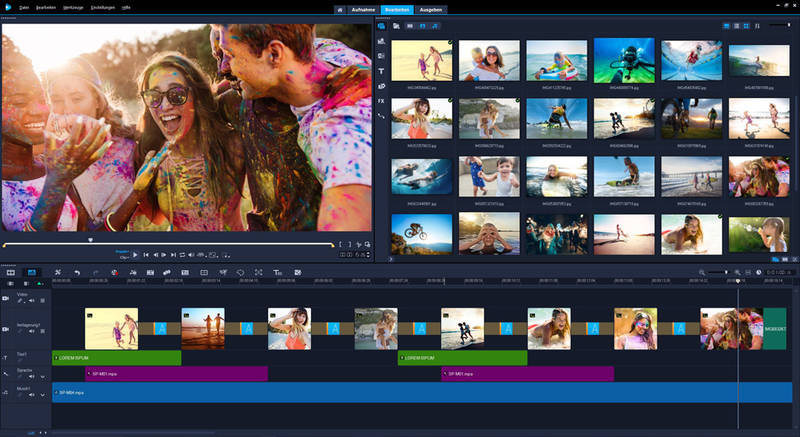Open the Multi-Camera Editor
800x437 pixels.
click(204, 273)
